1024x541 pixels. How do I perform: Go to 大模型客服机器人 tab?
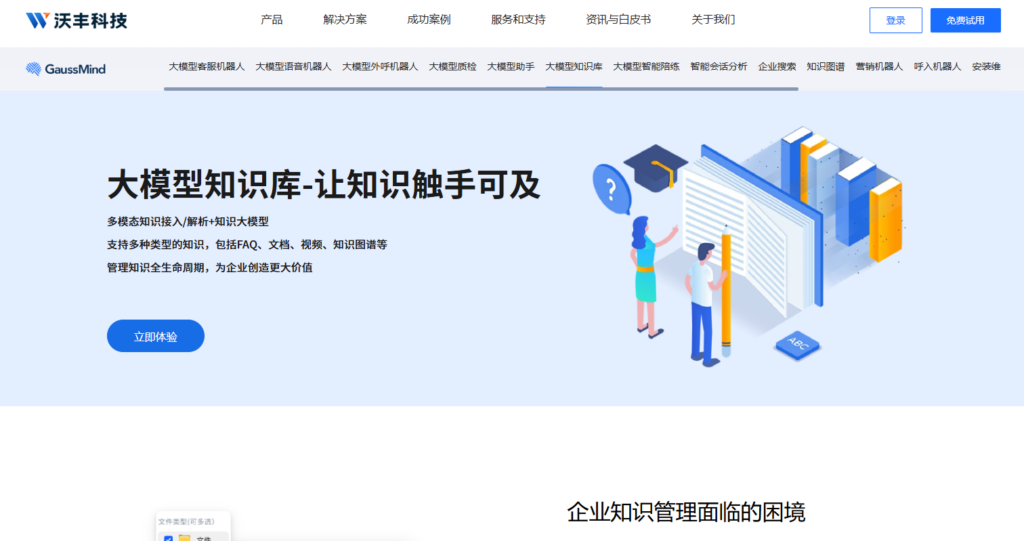(206, 67)
